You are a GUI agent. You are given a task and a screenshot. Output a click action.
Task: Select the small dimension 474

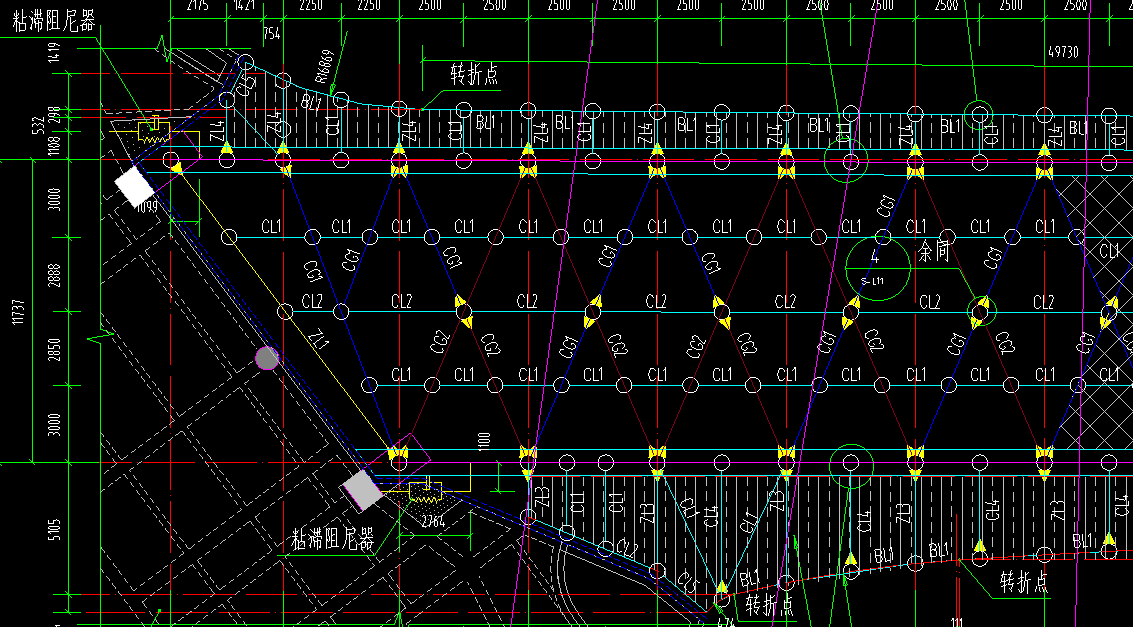tap(725, 621)
